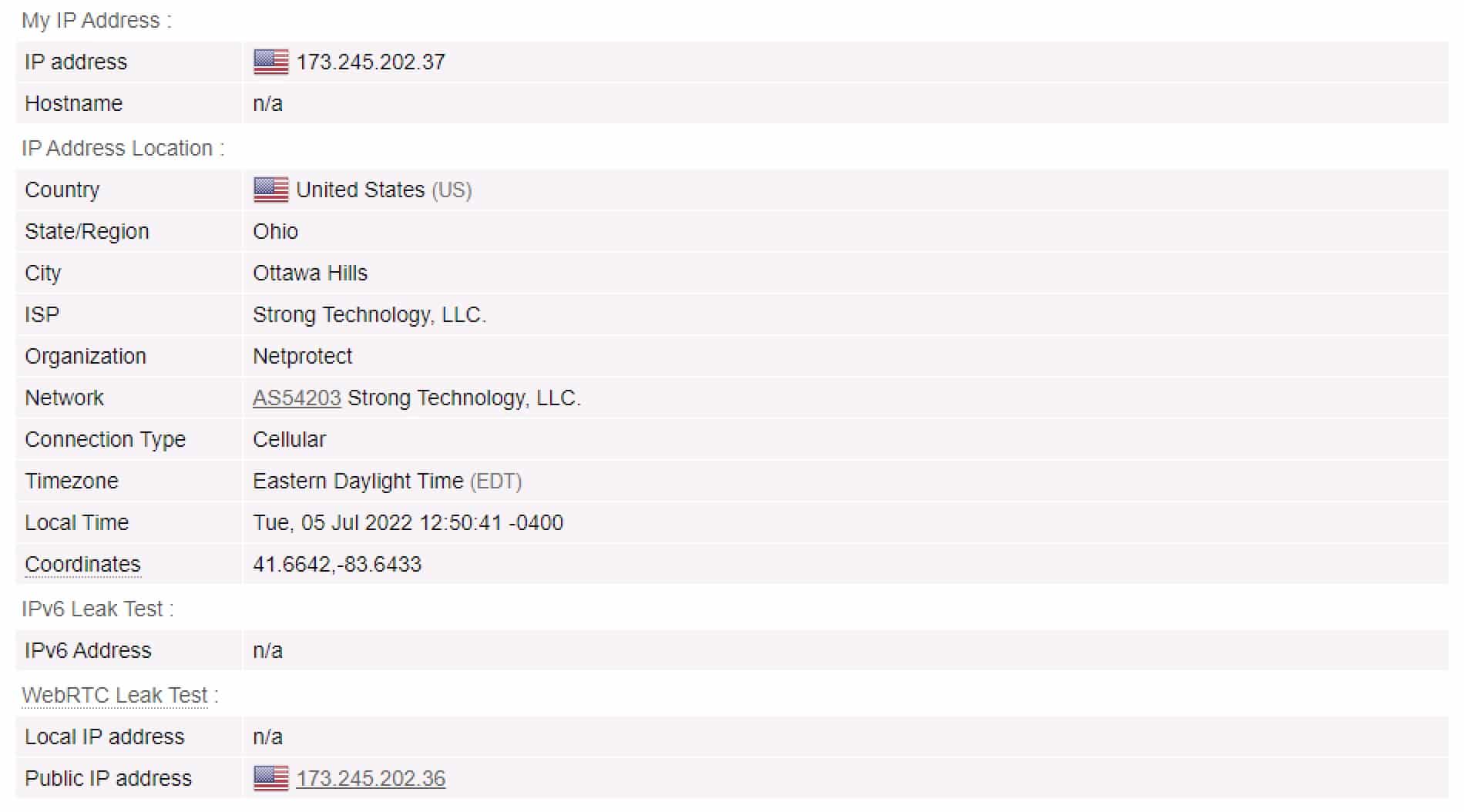
Task: Click the Cellular connection type value
Action: 289,439
